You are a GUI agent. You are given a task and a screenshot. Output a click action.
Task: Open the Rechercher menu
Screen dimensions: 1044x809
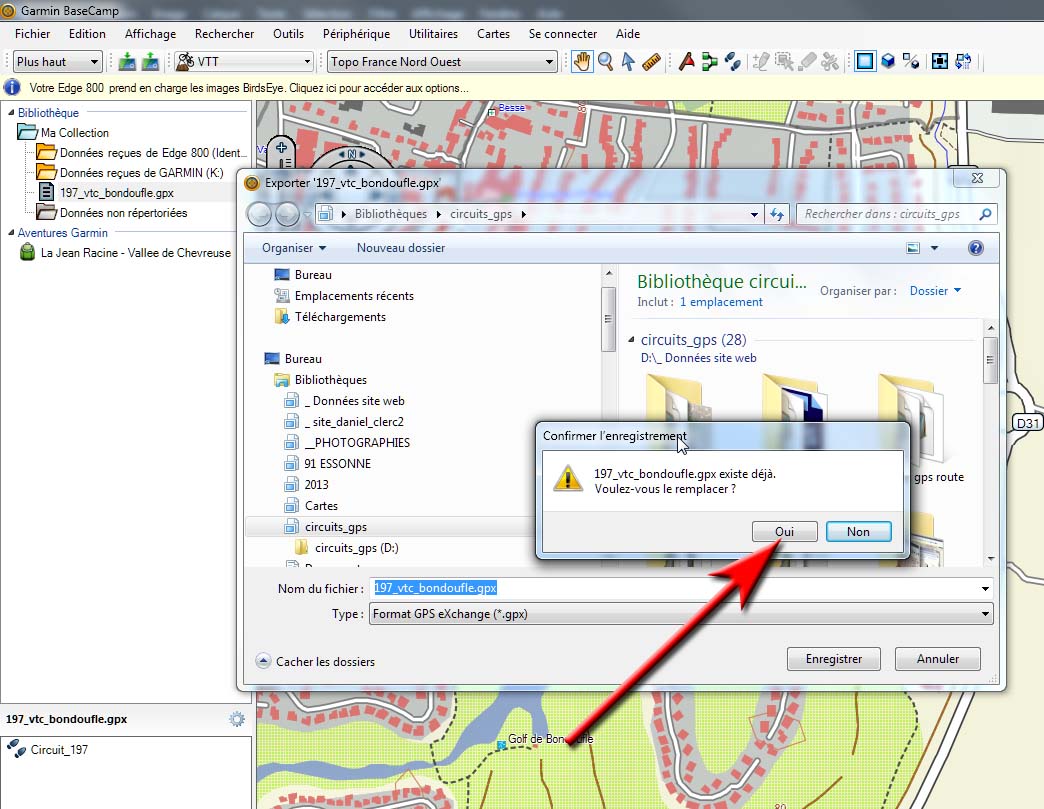pos(224,34)
